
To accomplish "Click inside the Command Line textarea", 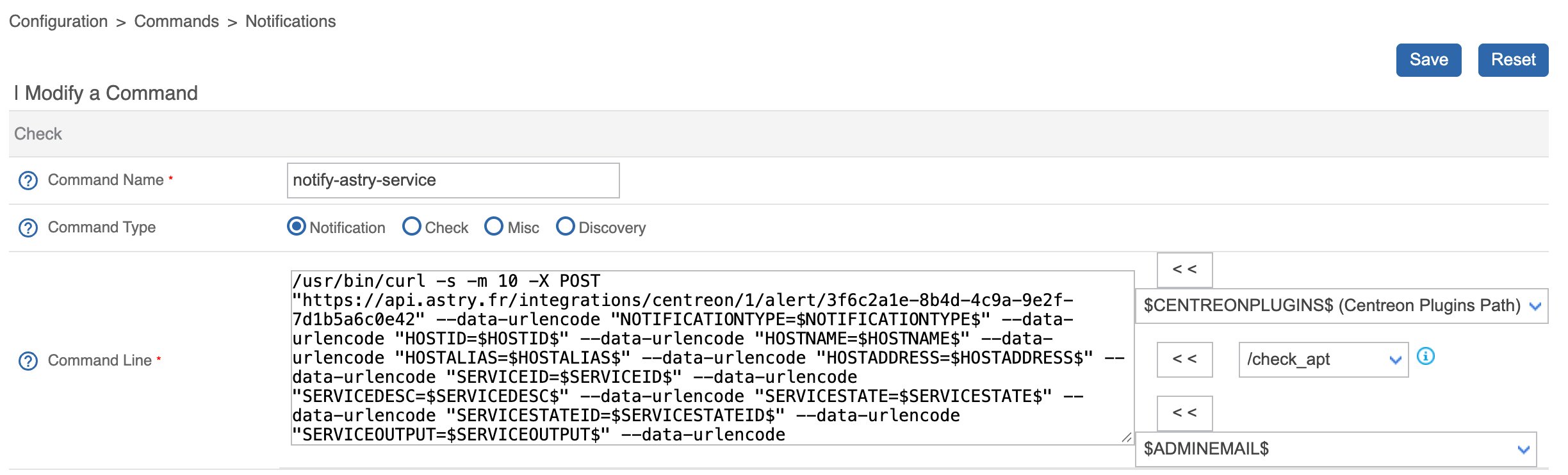I will coord(712,358).
